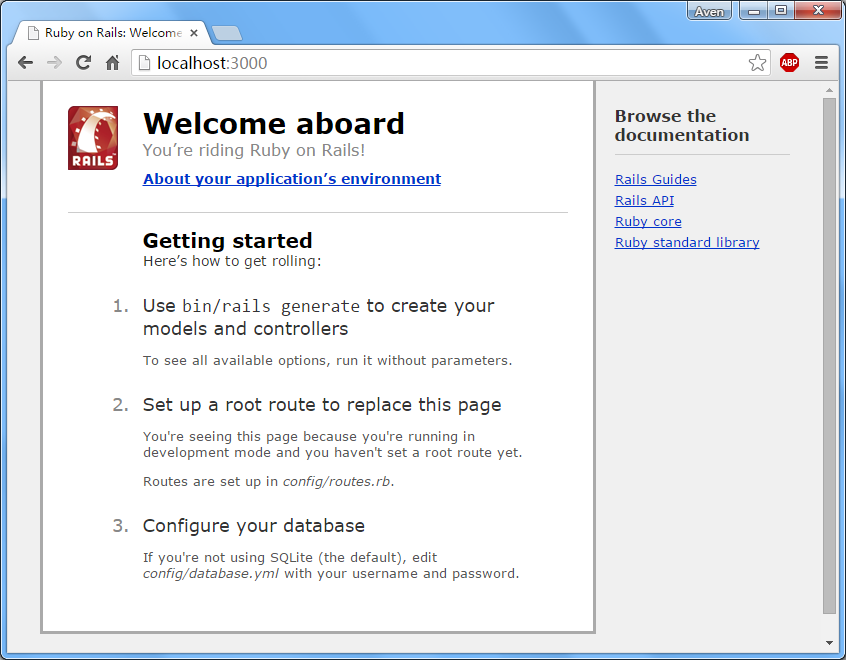This screenshot has height=660, width=846.
Task: Open About your application's environment link
Action: coord(292,179)
